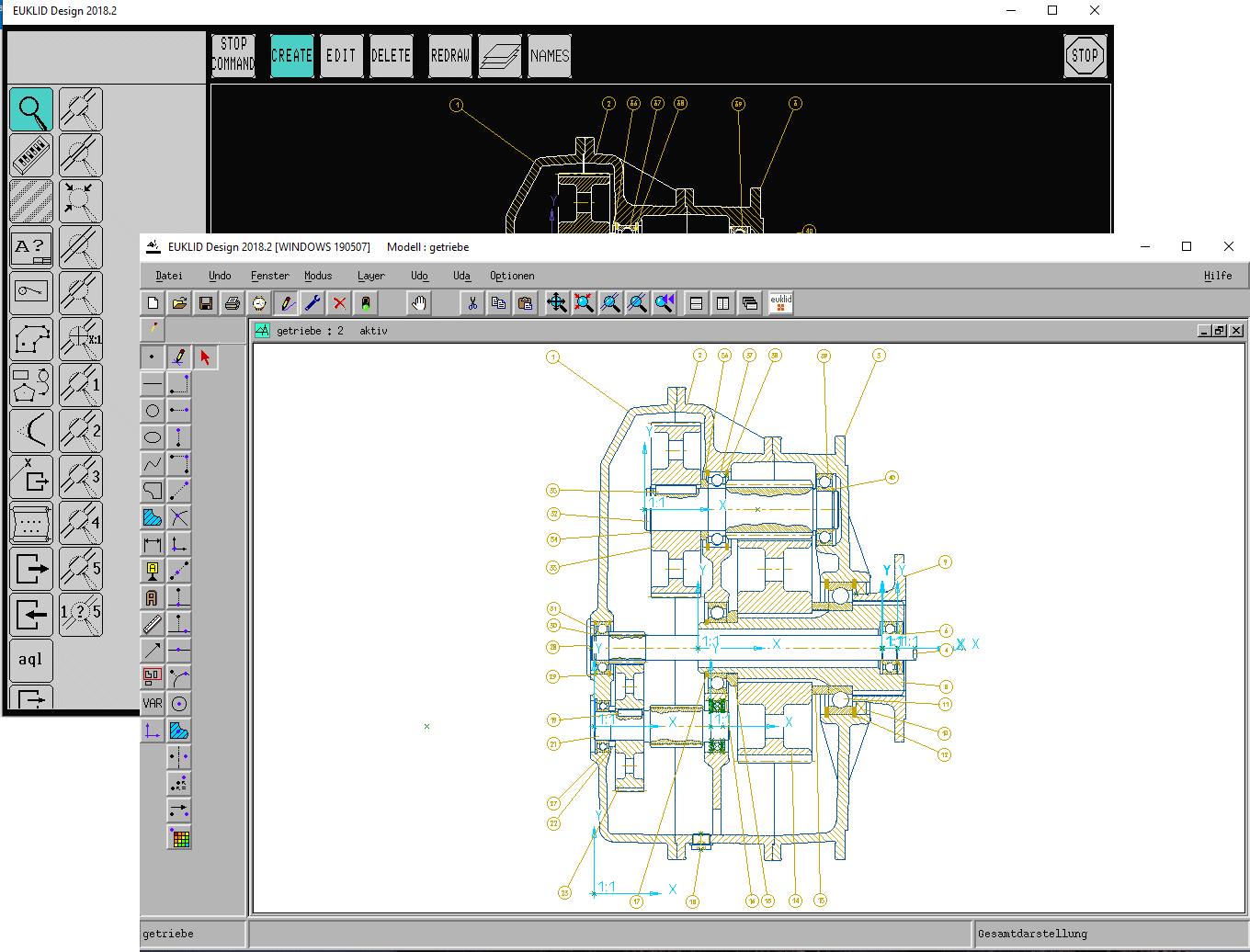Open the Layer menu

tap(371, 276)
